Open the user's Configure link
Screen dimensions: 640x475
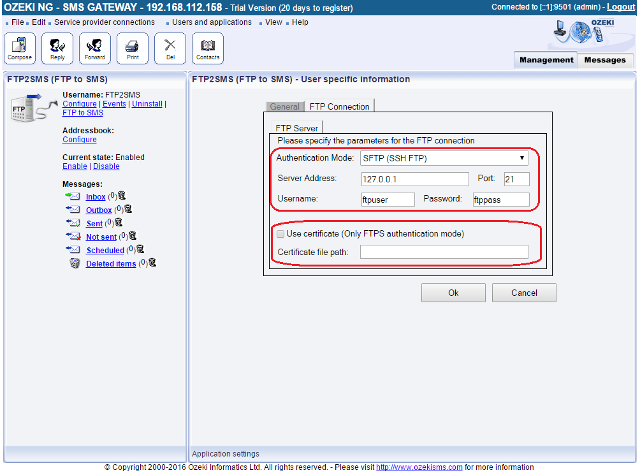point(79,104)
